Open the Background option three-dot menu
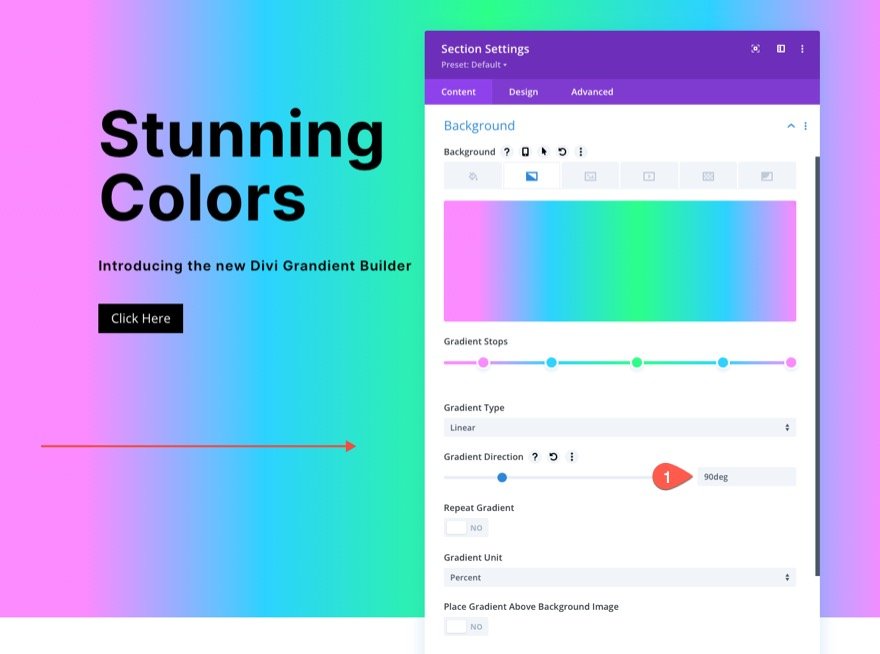 pos(581,152)
